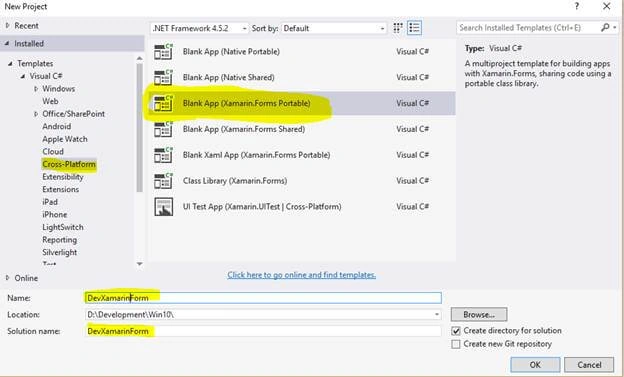Select the LightSwitch category
Viewport: 624px width, 377px height.
pos(63,227)
